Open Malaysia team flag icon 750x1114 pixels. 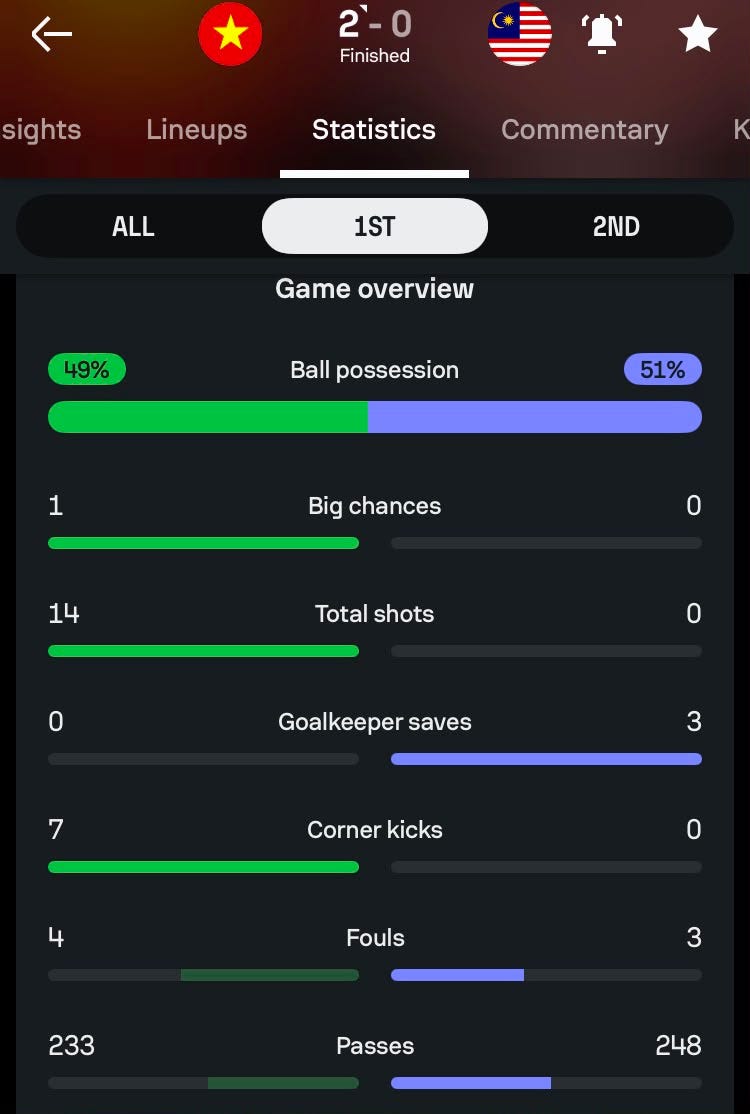click(520, 34)
